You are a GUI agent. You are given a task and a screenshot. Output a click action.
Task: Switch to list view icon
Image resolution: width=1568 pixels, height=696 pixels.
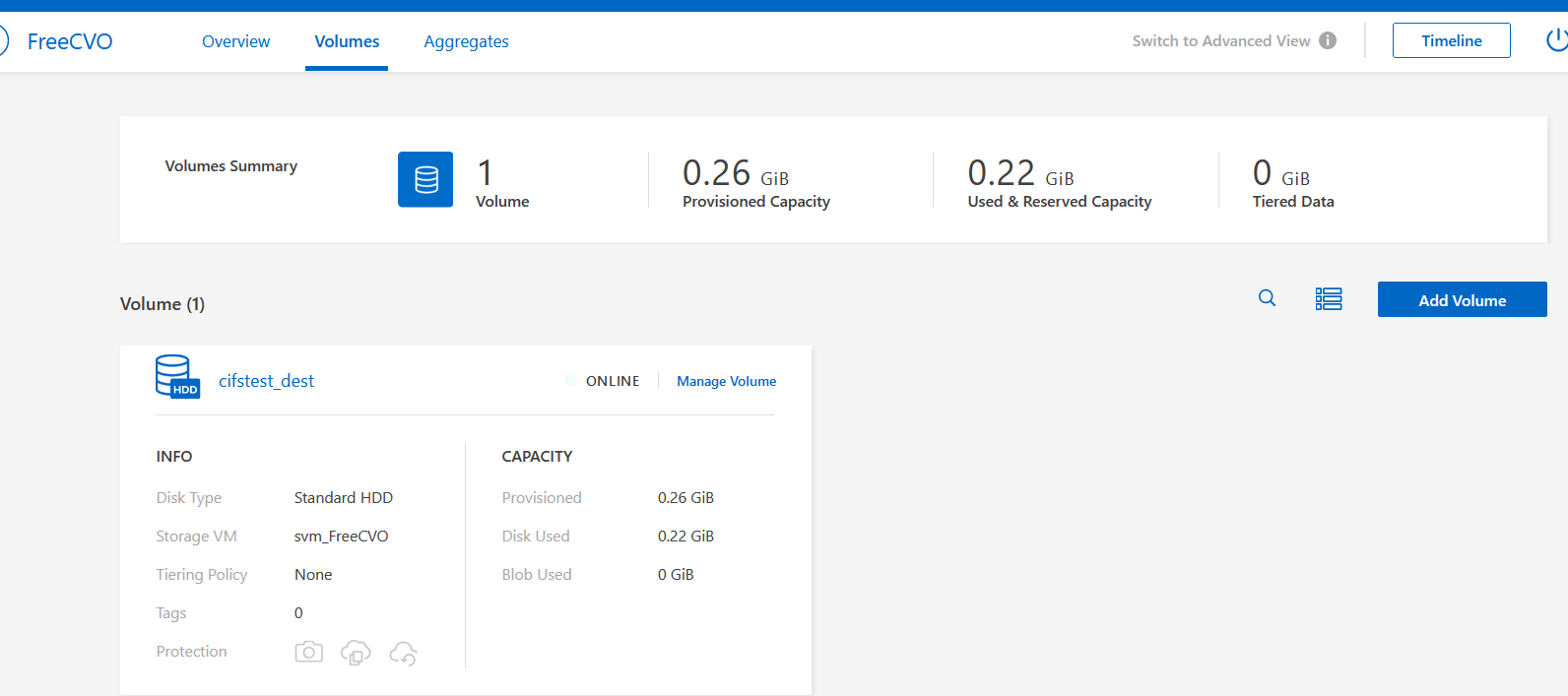(x=1329, y=299)
